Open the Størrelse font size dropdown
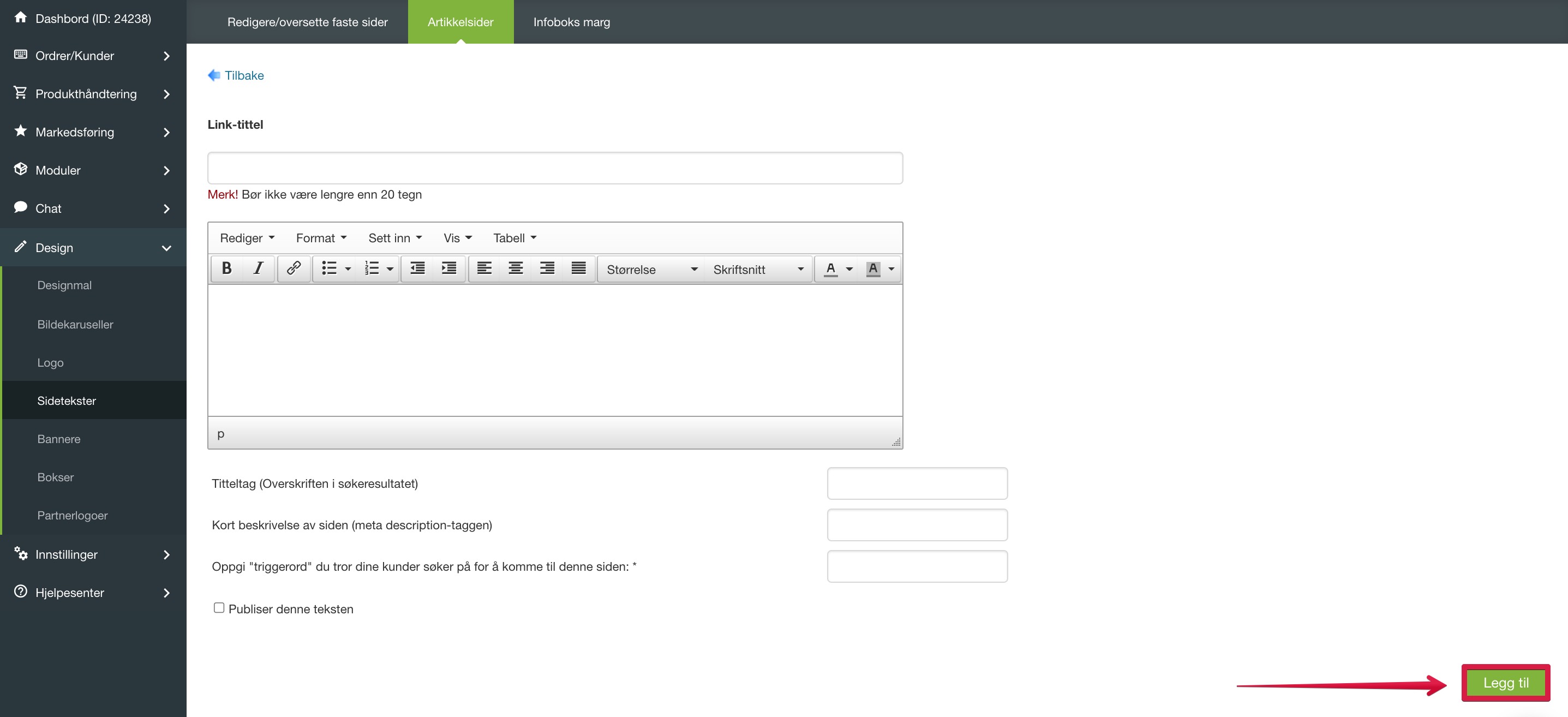 coord(651,269)
